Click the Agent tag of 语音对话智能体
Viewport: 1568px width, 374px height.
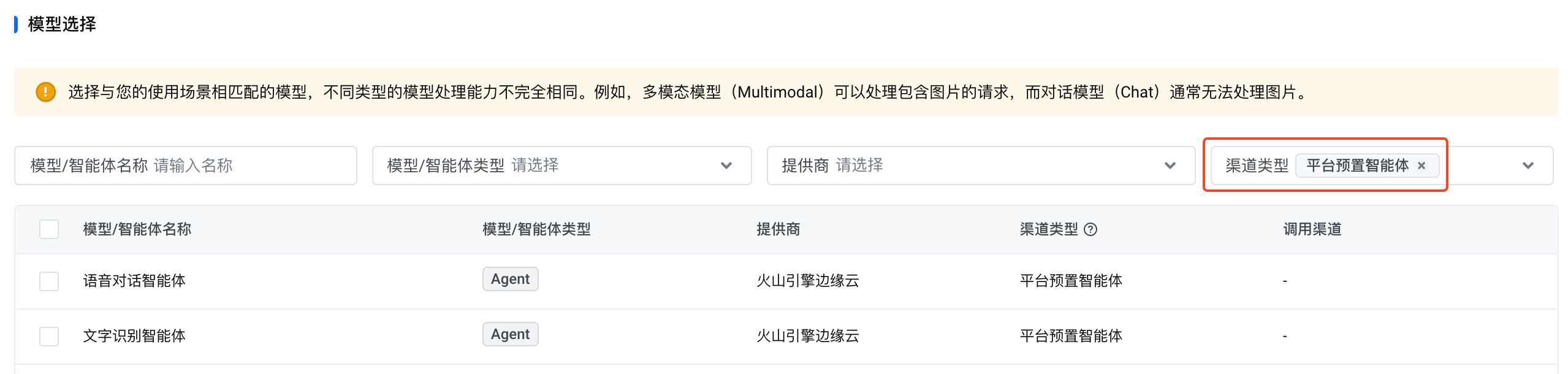510,280
